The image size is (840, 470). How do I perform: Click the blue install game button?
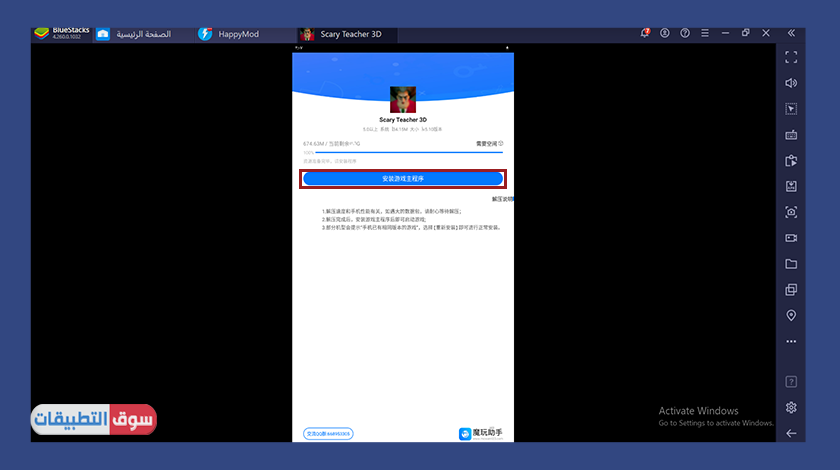[403, 178]
